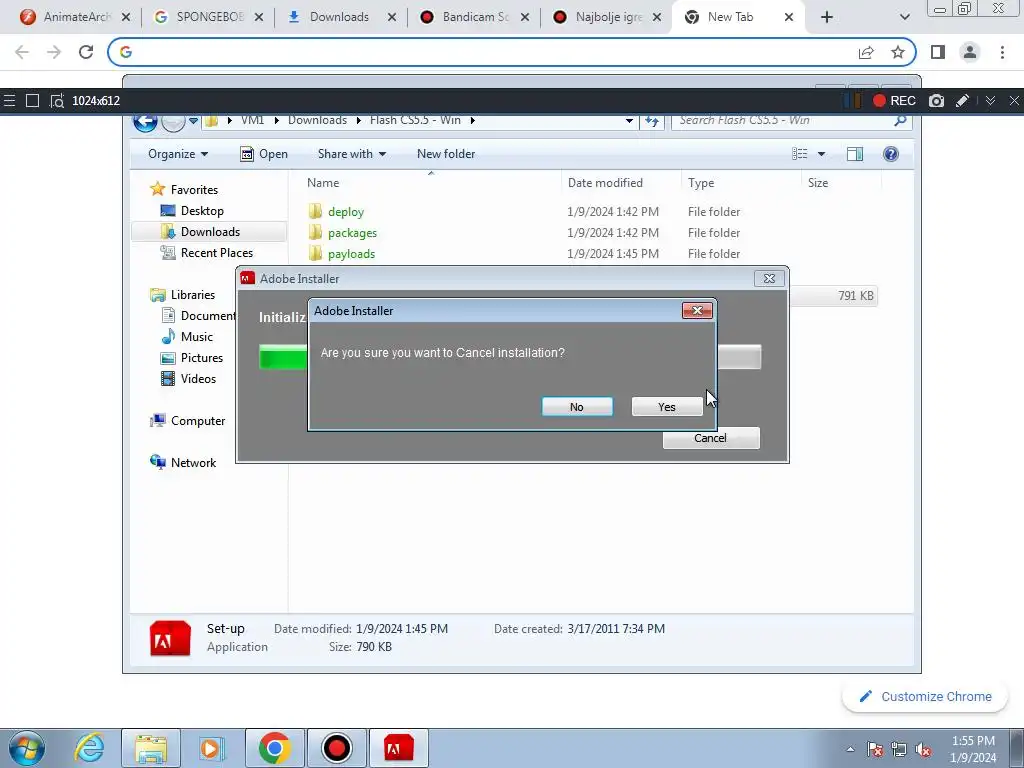This screenshot has height=768, width=1024.
Task: Click the packages folder icon
Action: tap(315, 232)
